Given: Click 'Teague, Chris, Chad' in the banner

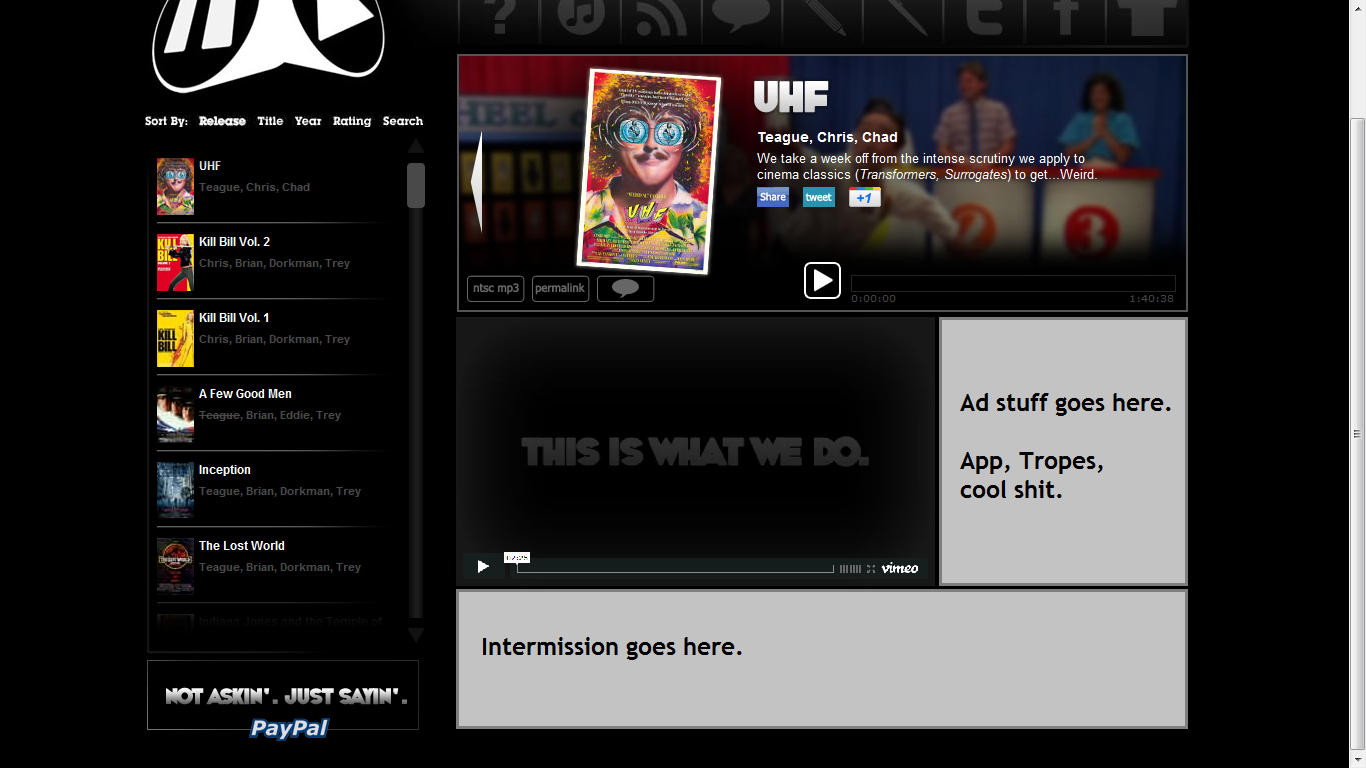Looking at the screenshot, I should point(827,137).
